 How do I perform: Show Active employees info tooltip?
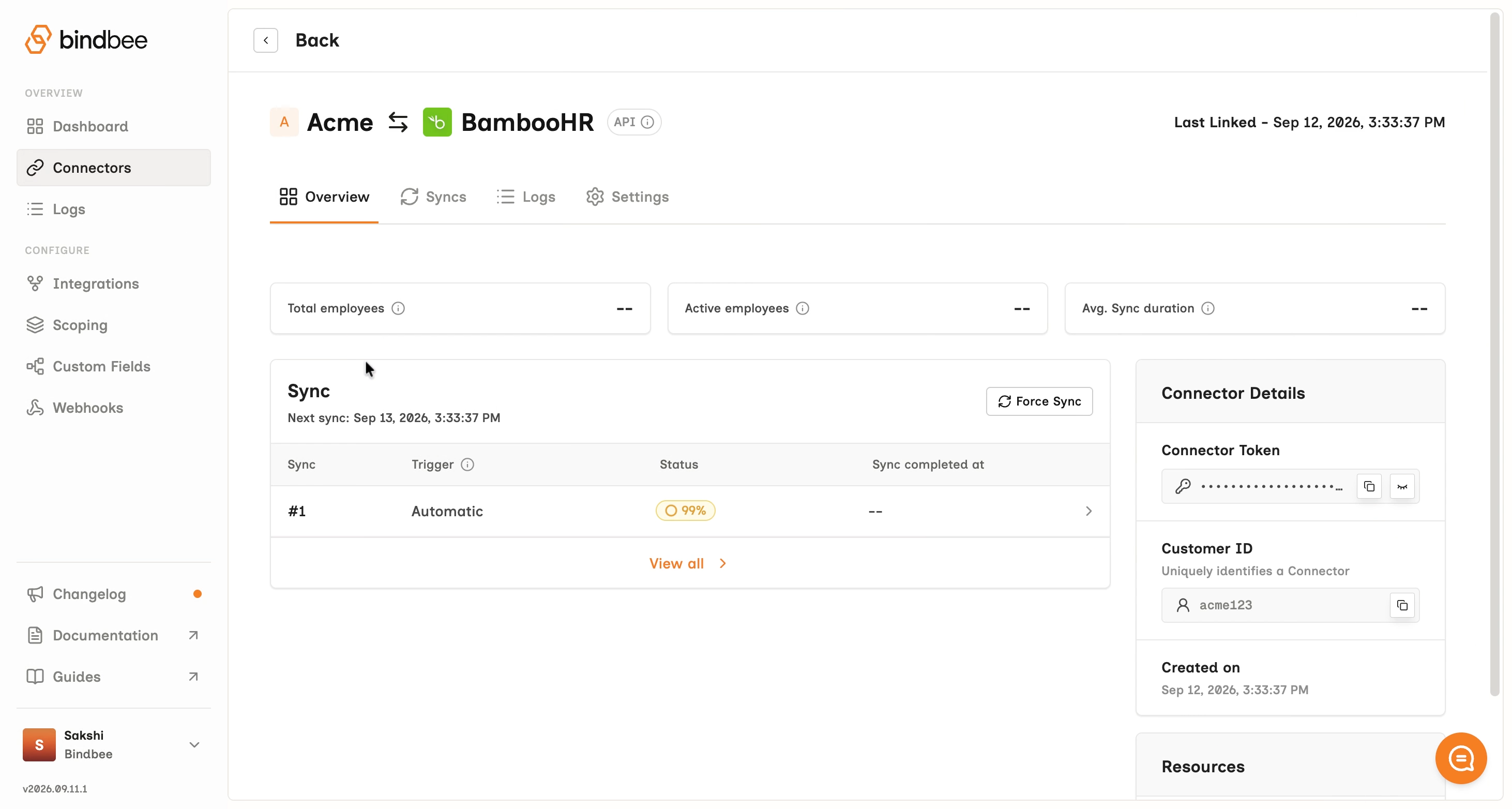[803, 308]
